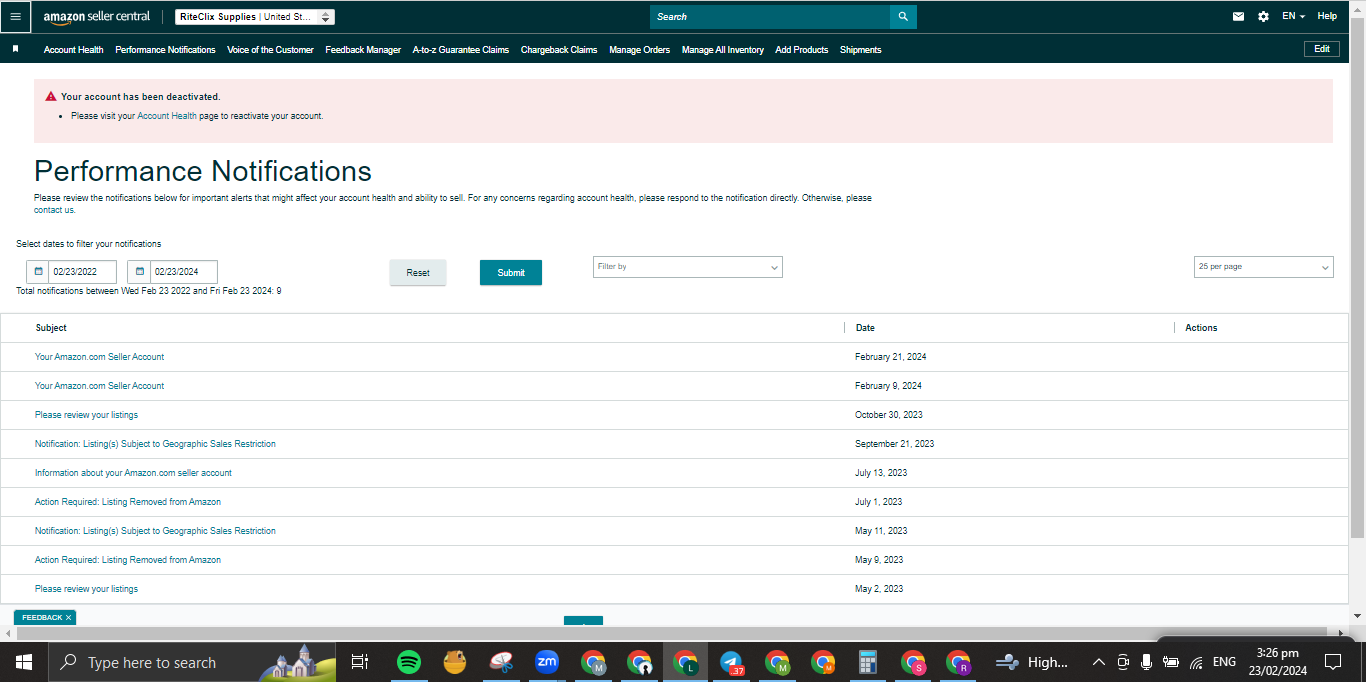Click the Meet Now camera tray icon
The image size is (1366, 682).
pyautogui.click(x=1123, y=662)
